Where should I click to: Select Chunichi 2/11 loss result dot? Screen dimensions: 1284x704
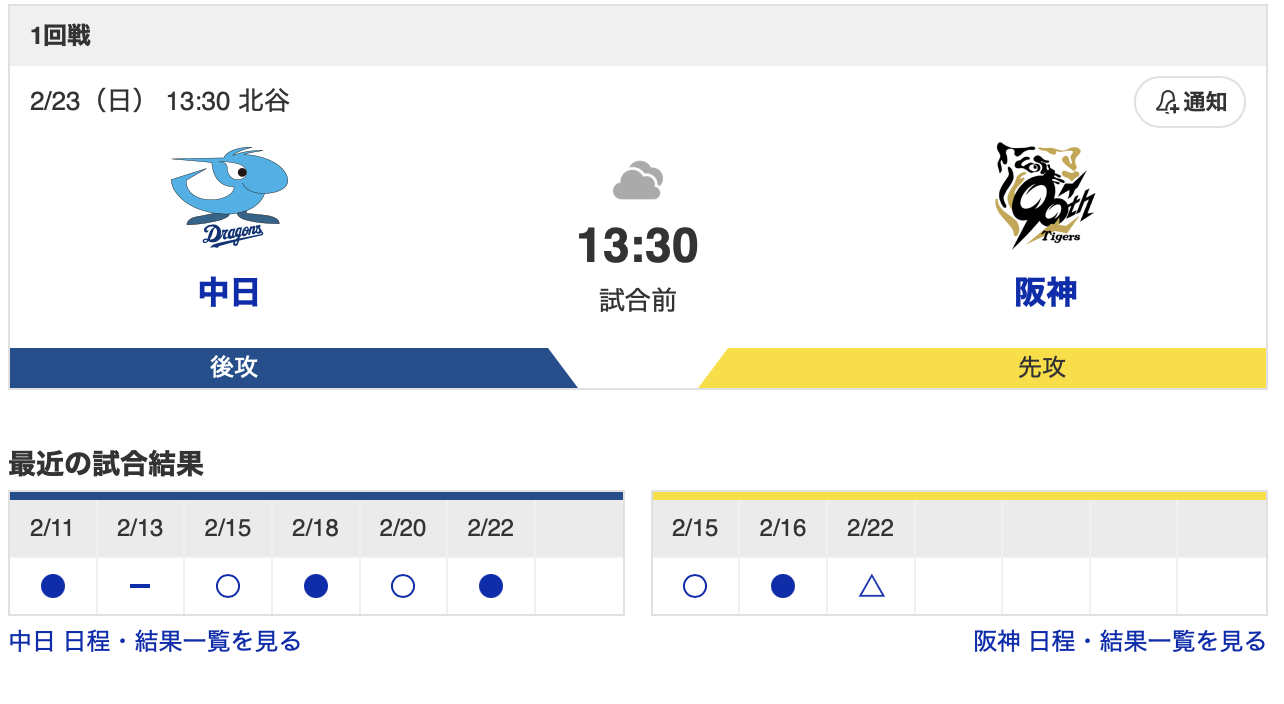coord(53,586)
